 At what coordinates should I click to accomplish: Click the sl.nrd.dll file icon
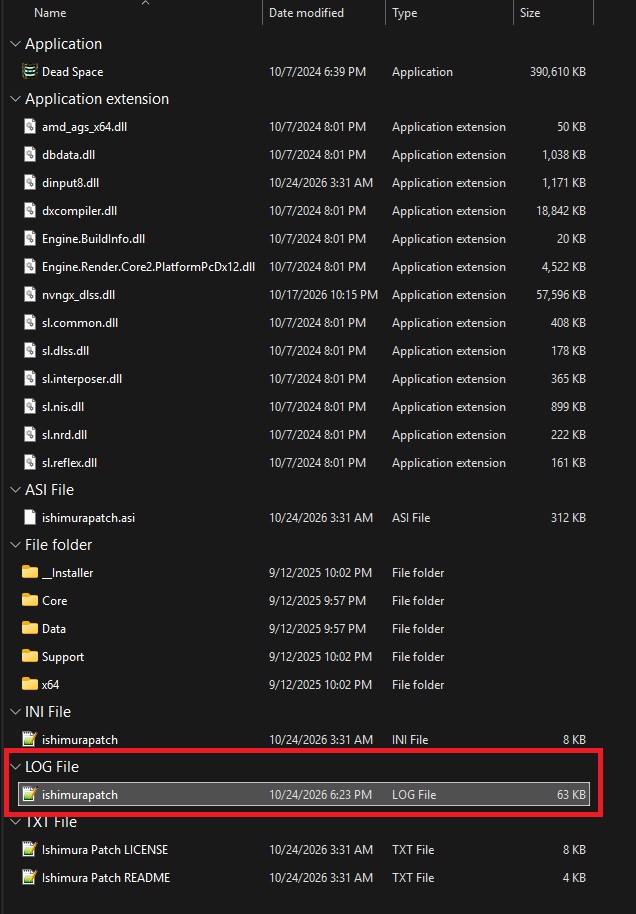(x=30, y=434)
